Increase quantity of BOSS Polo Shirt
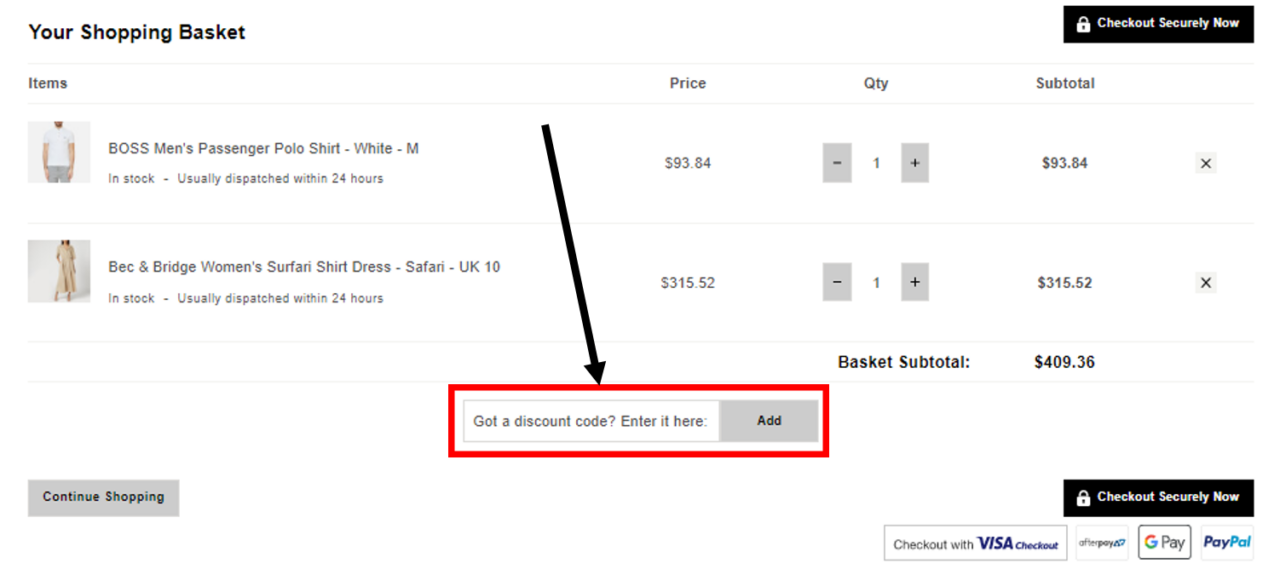The width and height of the screenshot is (1280, 575). 914,163
